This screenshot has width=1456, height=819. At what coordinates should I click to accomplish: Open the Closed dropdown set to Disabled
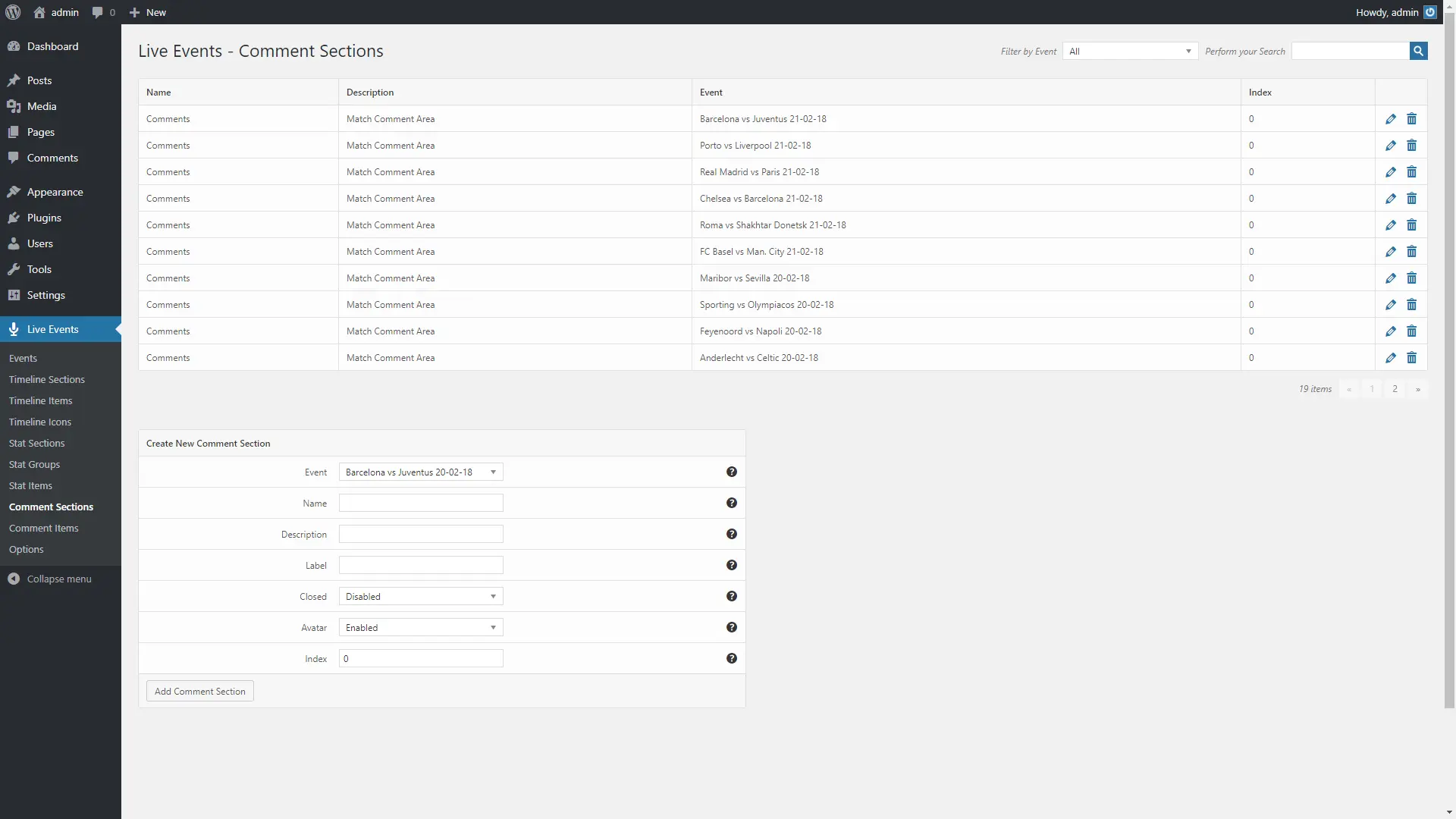coord(420,596)
